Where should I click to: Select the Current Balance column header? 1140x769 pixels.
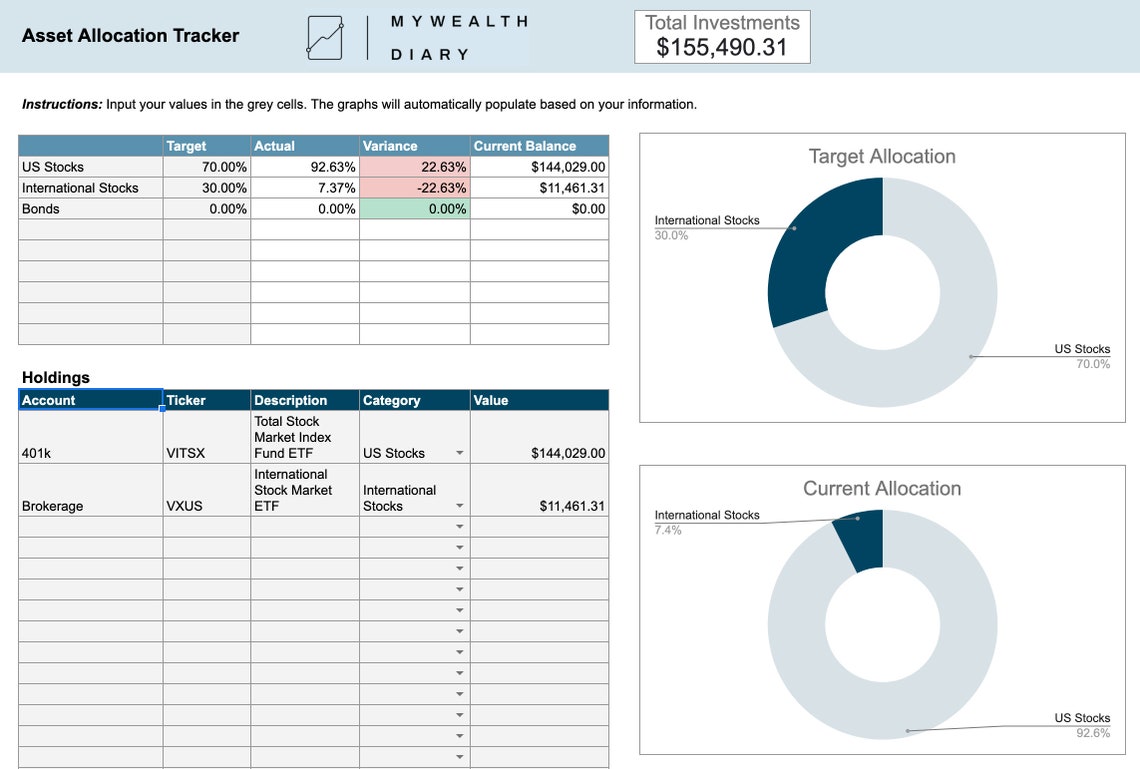pyautogui.click(x=540, y=145)
